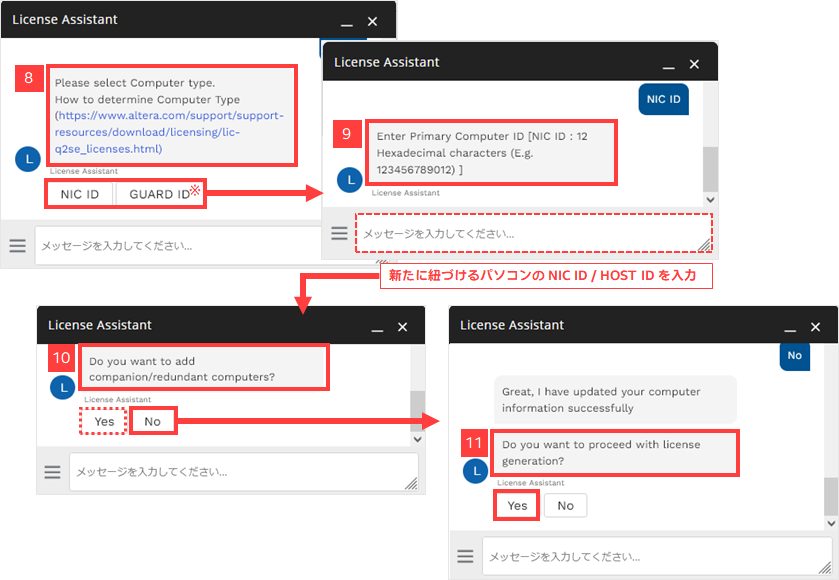Open the altera.com licensing help link

(169, 132)
